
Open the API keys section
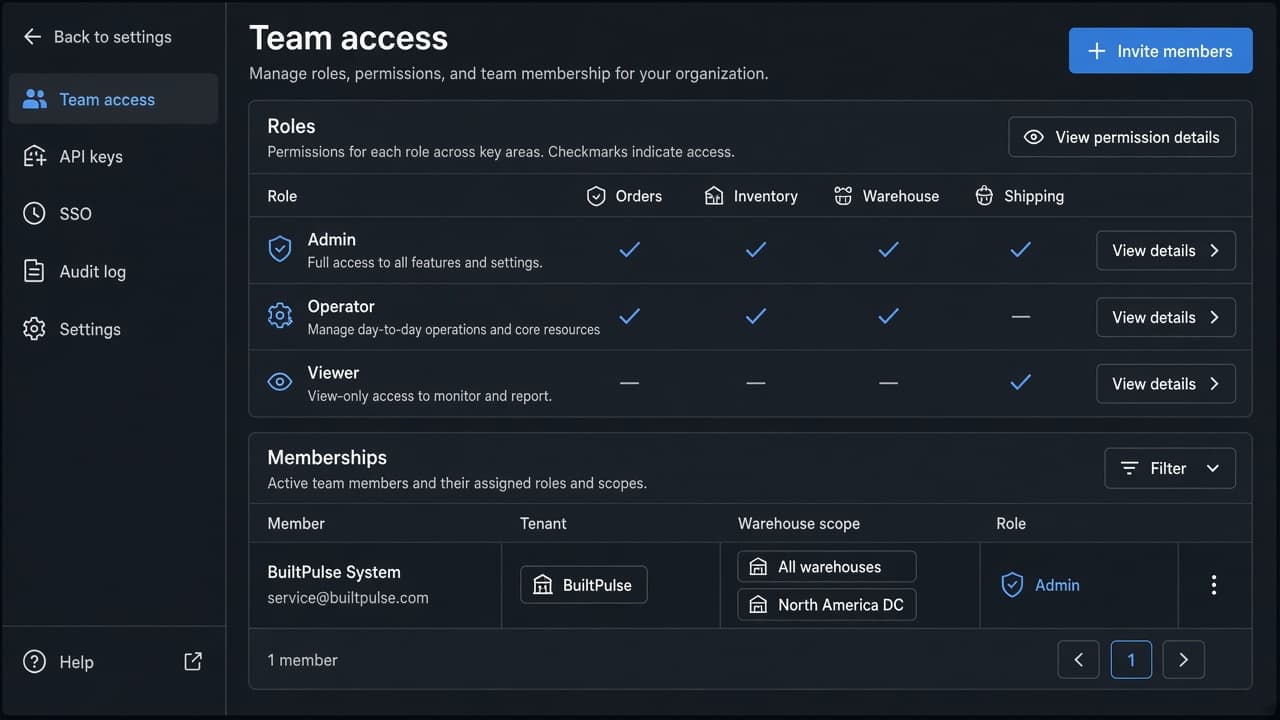113,156
